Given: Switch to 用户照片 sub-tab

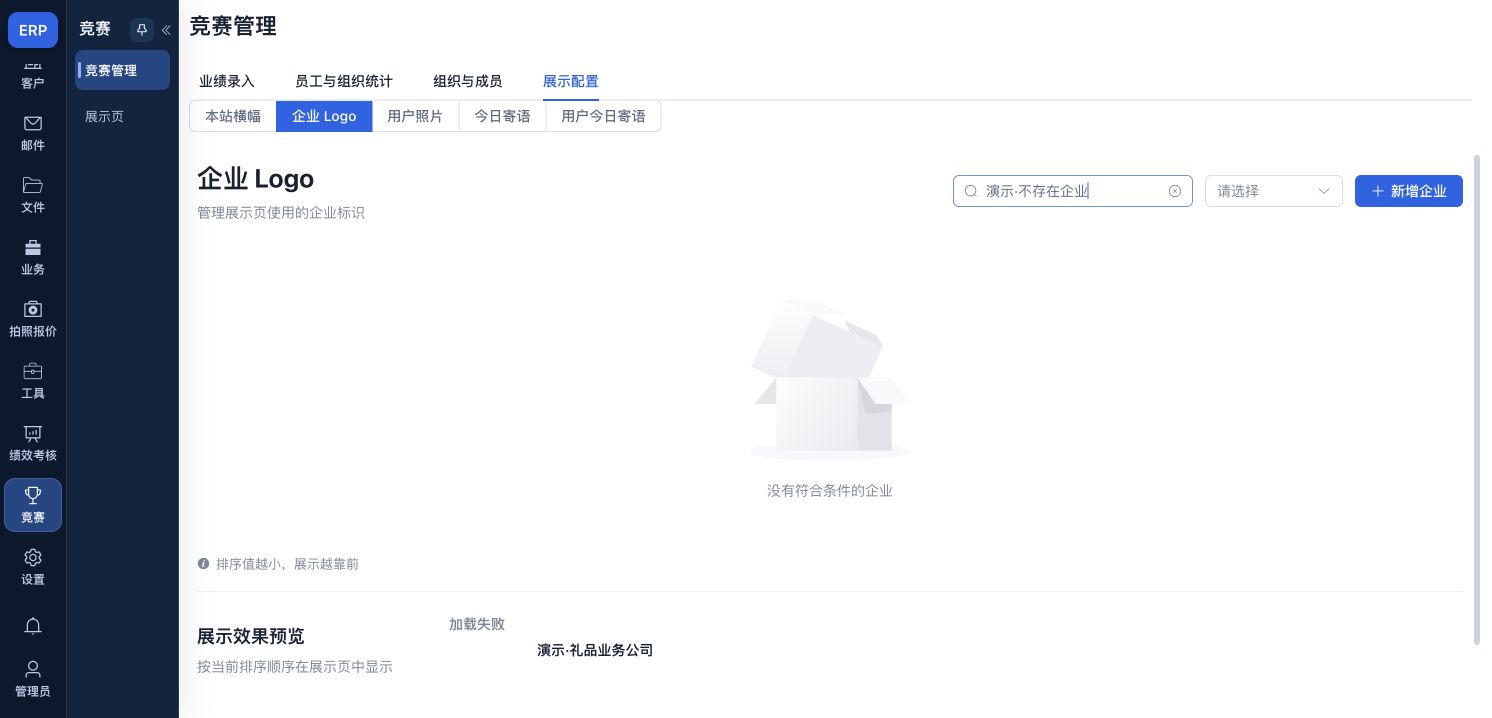Looking at the screenshot, I should coord(415,116).
